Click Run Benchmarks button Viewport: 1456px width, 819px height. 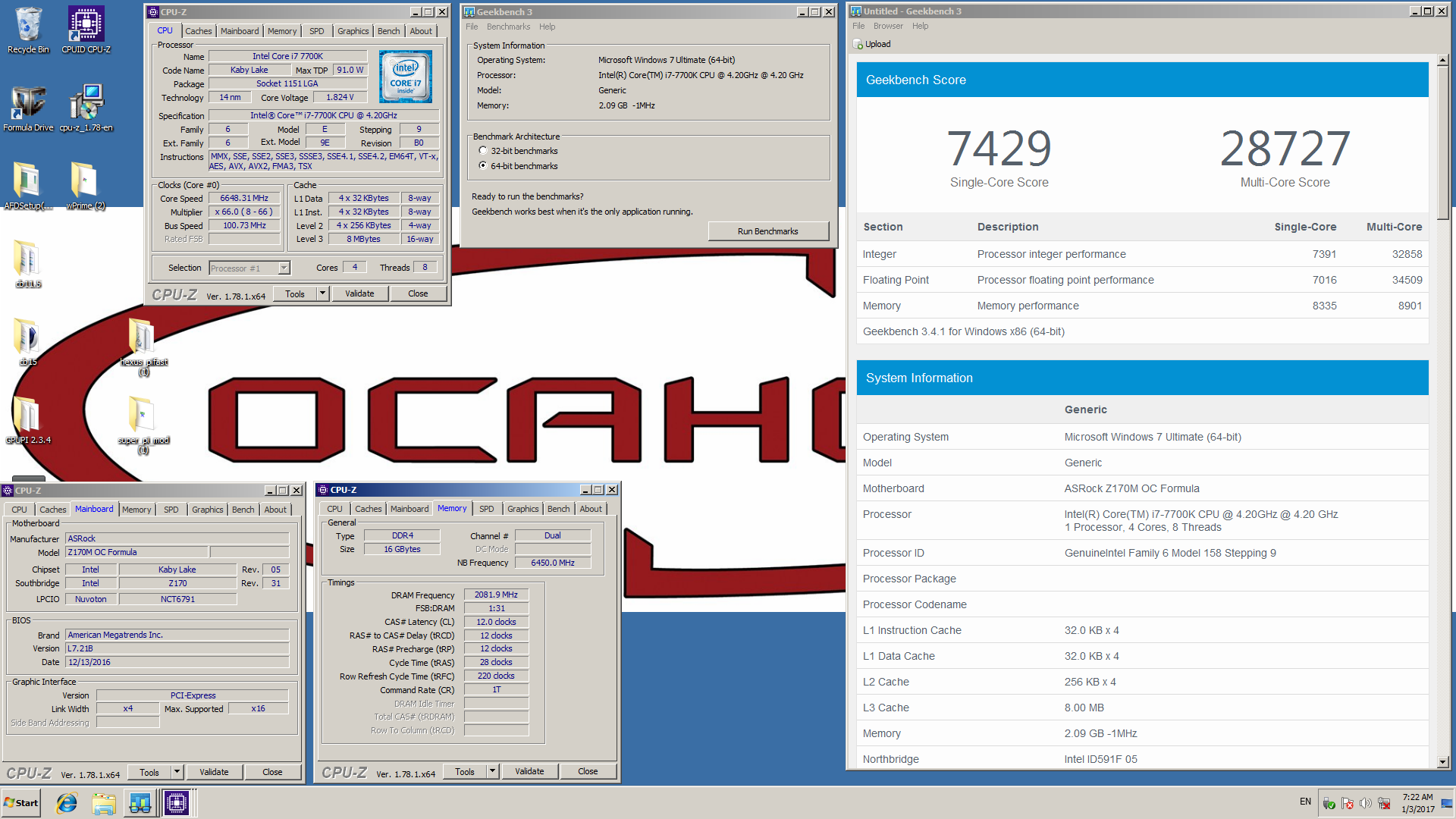point(768,231)
